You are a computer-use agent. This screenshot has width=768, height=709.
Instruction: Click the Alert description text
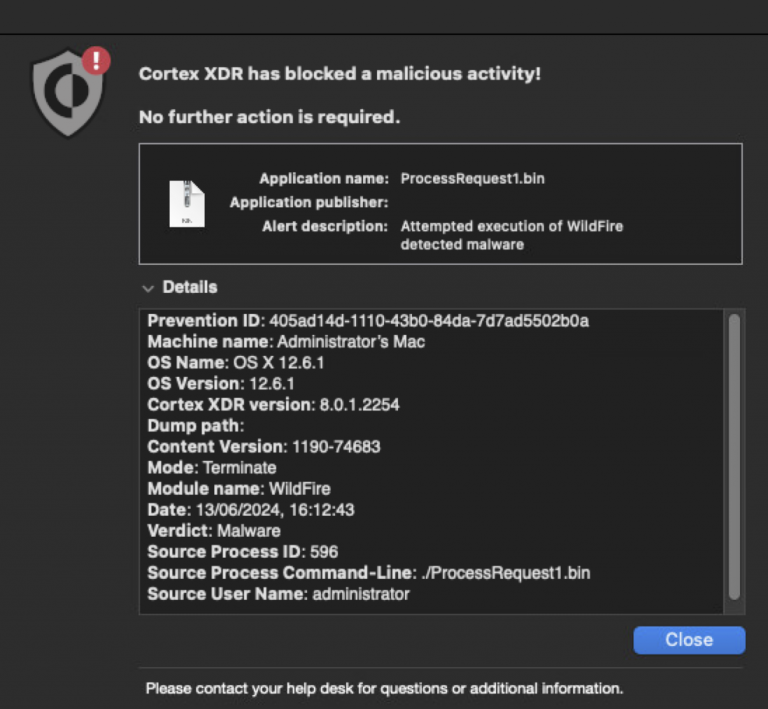(x=512, y=236)
